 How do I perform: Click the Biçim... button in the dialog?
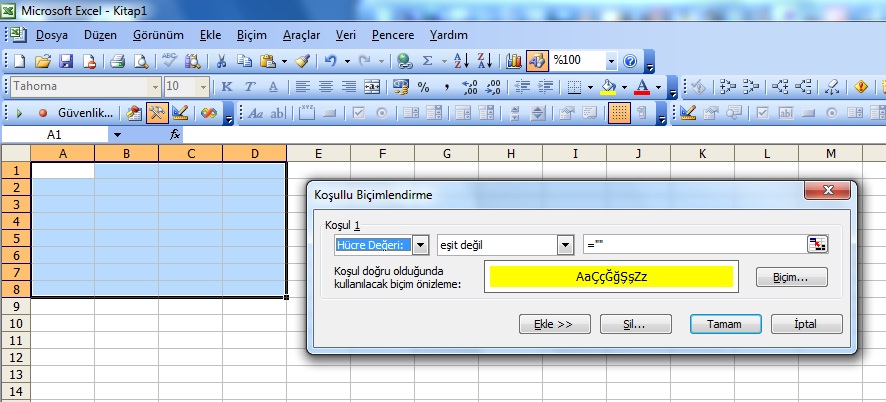click(791, 277)
